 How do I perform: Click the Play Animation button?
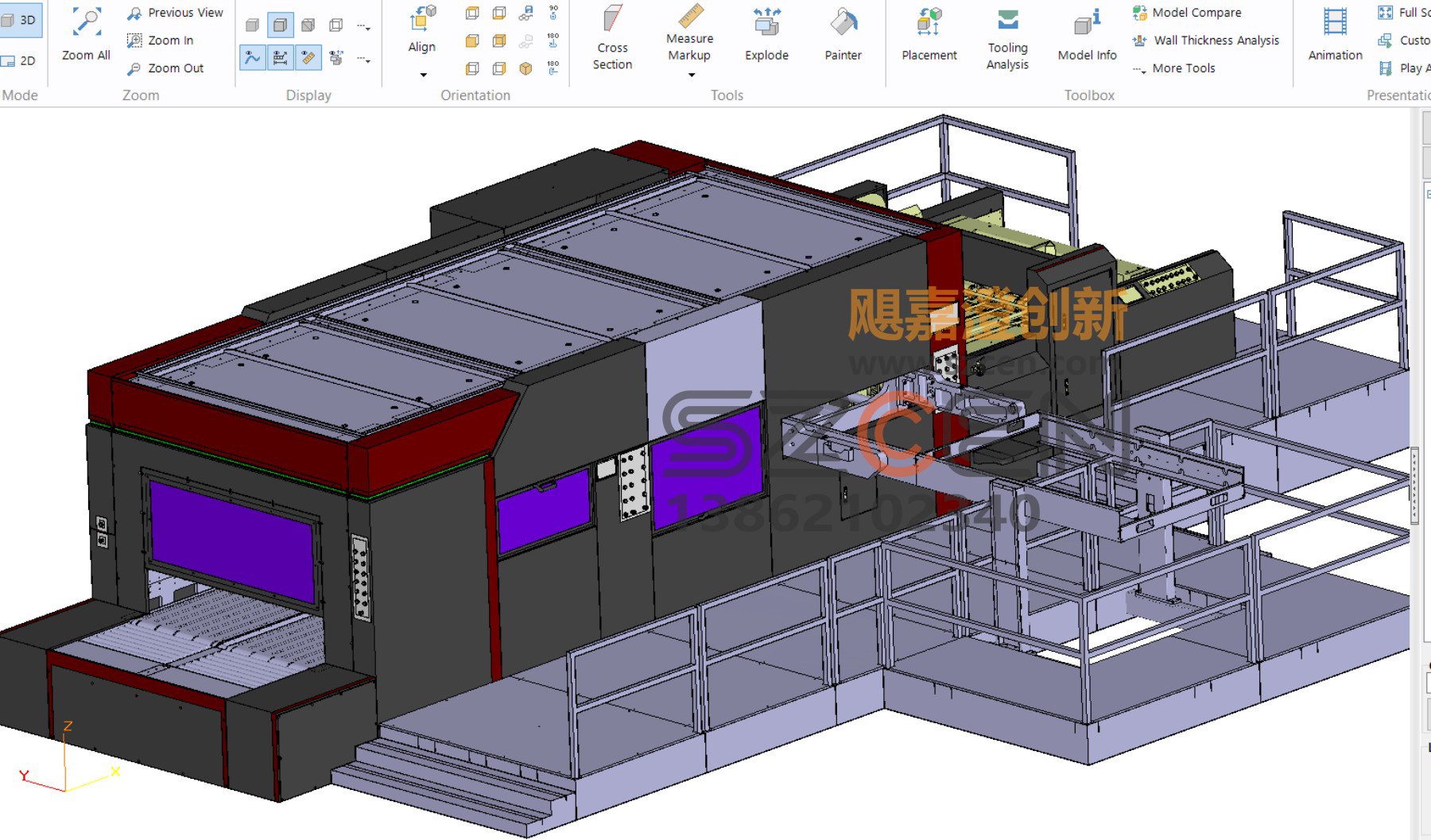(1403, 68)
